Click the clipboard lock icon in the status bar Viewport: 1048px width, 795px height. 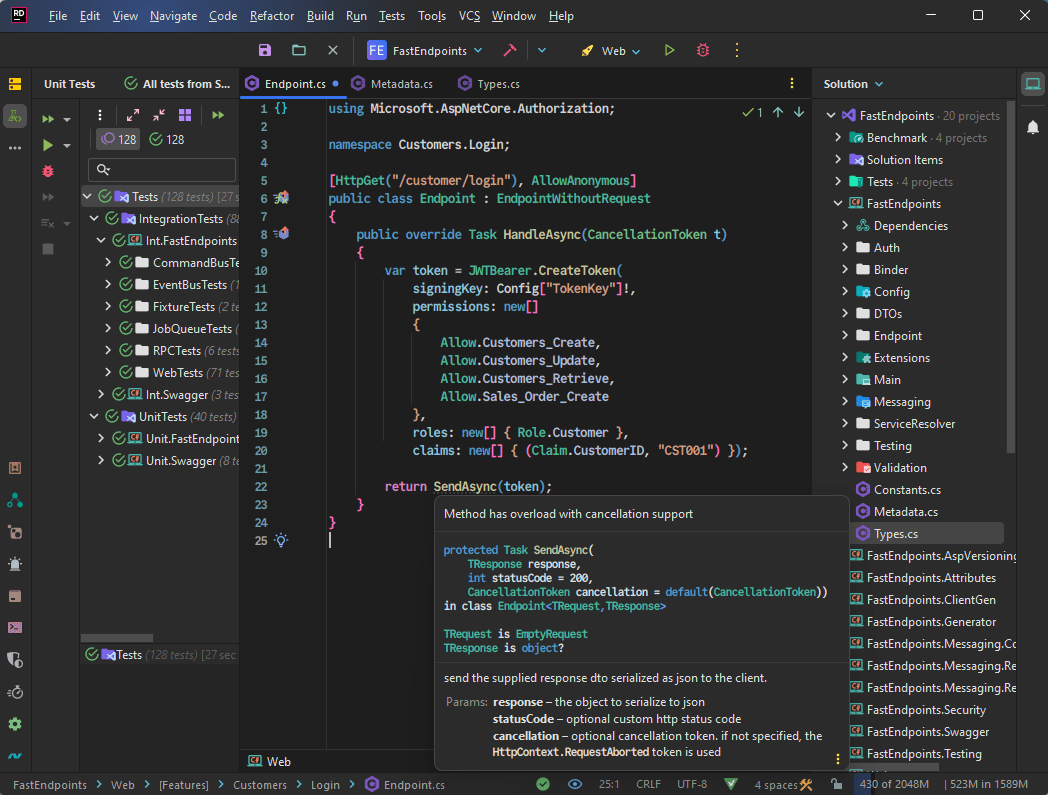(x=834, y=785)
